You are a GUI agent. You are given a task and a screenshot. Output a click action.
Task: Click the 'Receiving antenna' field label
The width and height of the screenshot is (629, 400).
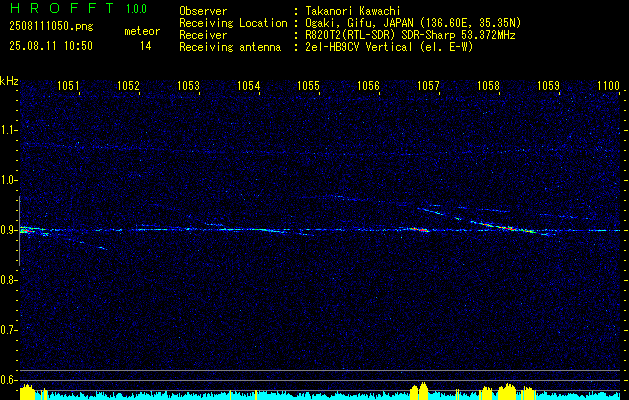click(230, 47)
